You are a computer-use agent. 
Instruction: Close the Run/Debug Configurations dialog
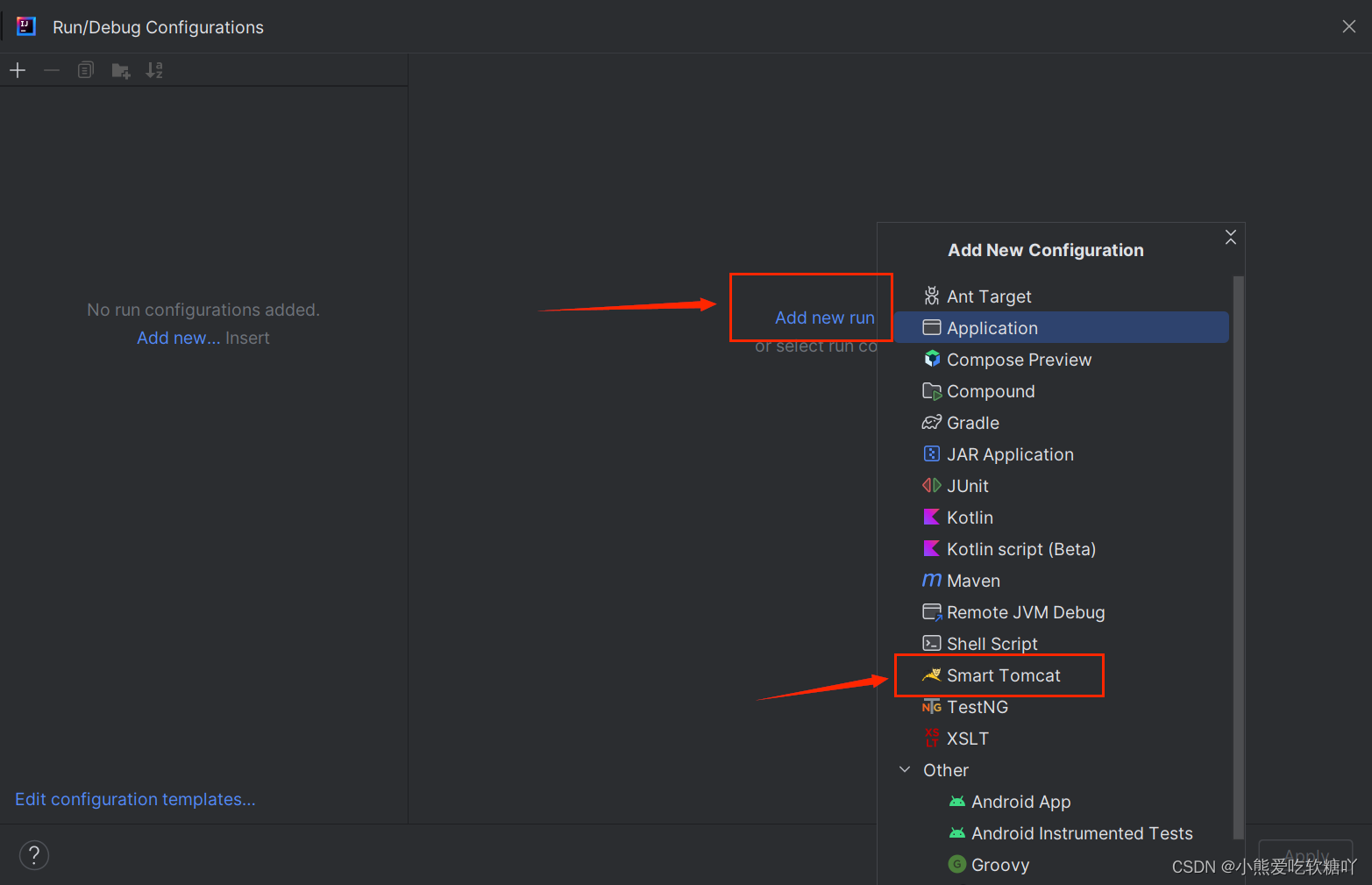[x=1349, y=26]
